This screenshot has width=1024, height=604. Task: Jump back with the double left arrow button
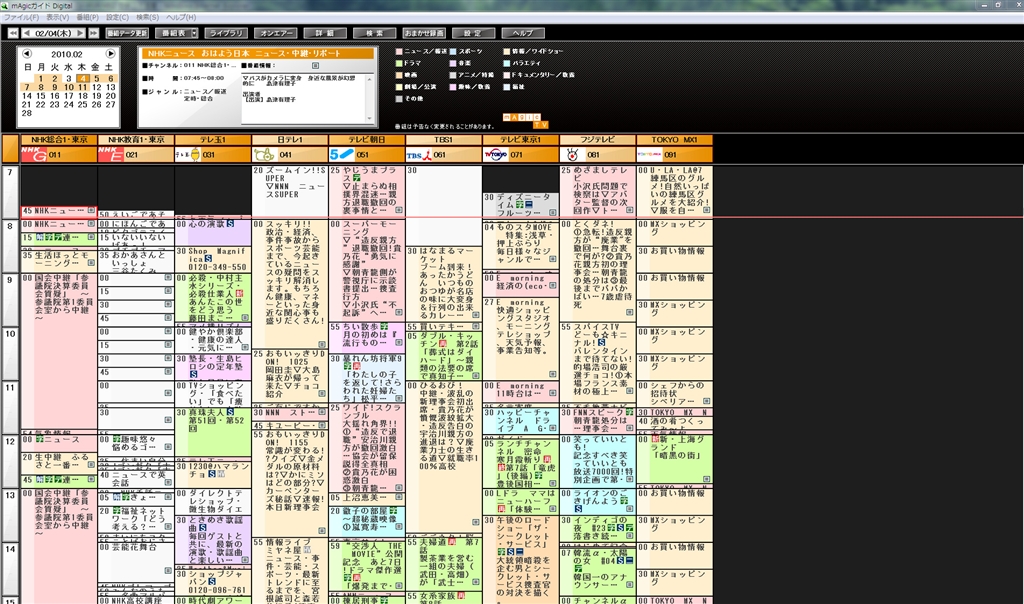(x=12, y=33)
